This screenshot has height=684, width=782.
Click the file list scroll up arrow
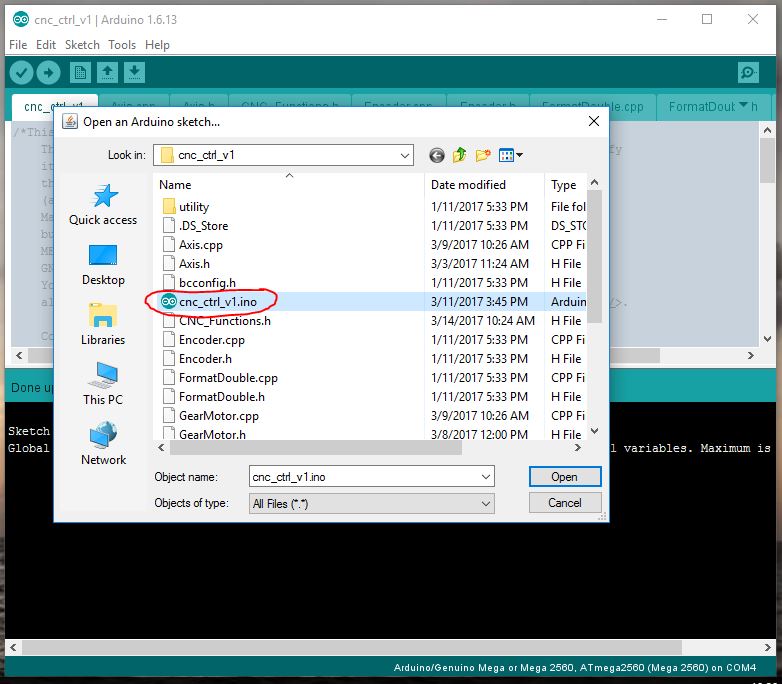pyautogui.click(x=594, y=183)
